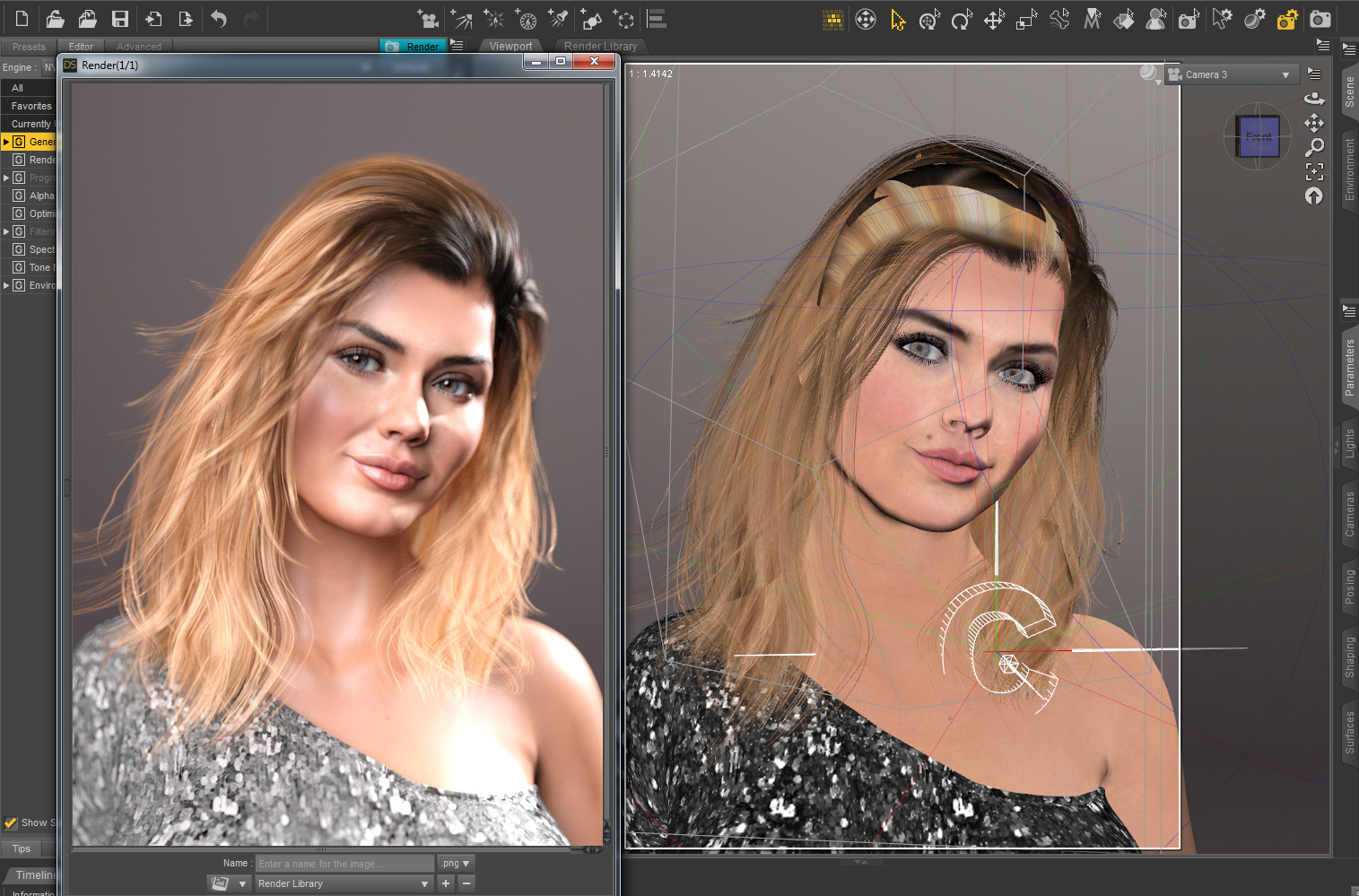The width and height of the screenshot is (1359, 896).
Task: Open the Tips tab
Action: [x=22, y=848]
